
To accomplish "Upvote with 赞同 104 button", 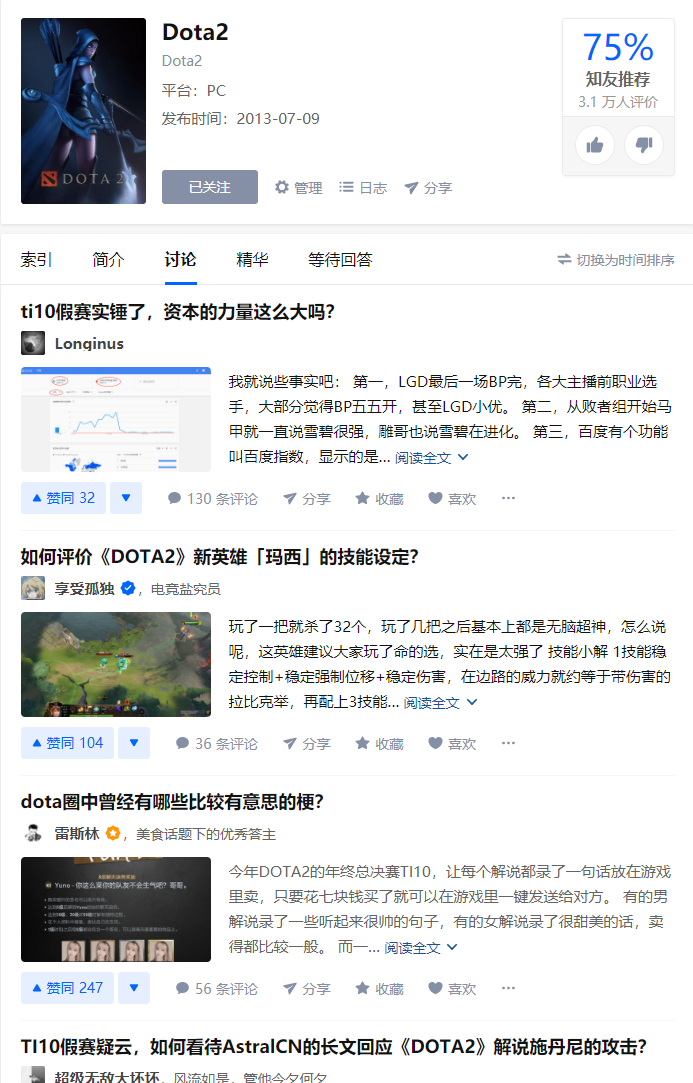I will pos(68,743).
